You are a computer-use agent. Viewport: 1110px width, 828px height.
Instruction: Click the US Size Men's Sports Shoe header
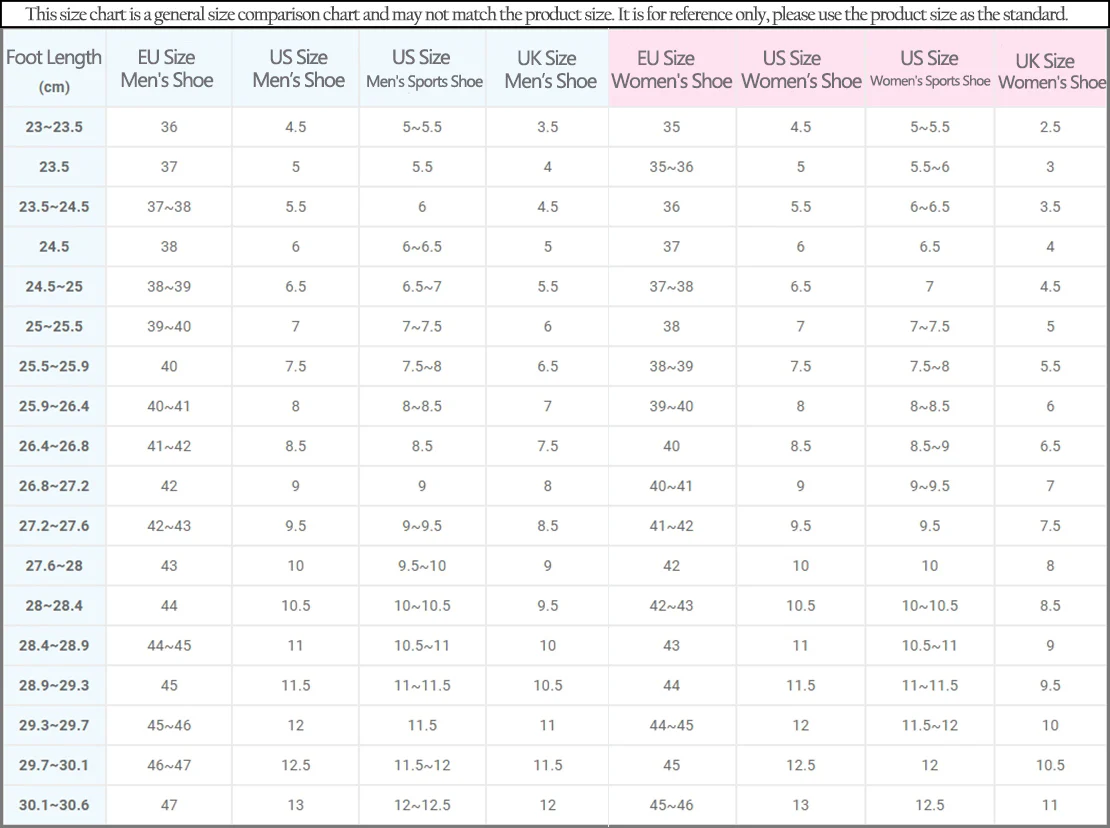click(423, 69)
